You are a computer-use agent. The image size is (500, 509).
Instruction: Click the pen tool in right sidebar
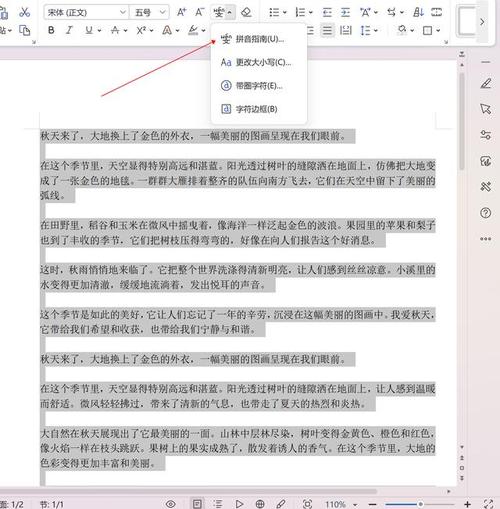tap(486, 83)
